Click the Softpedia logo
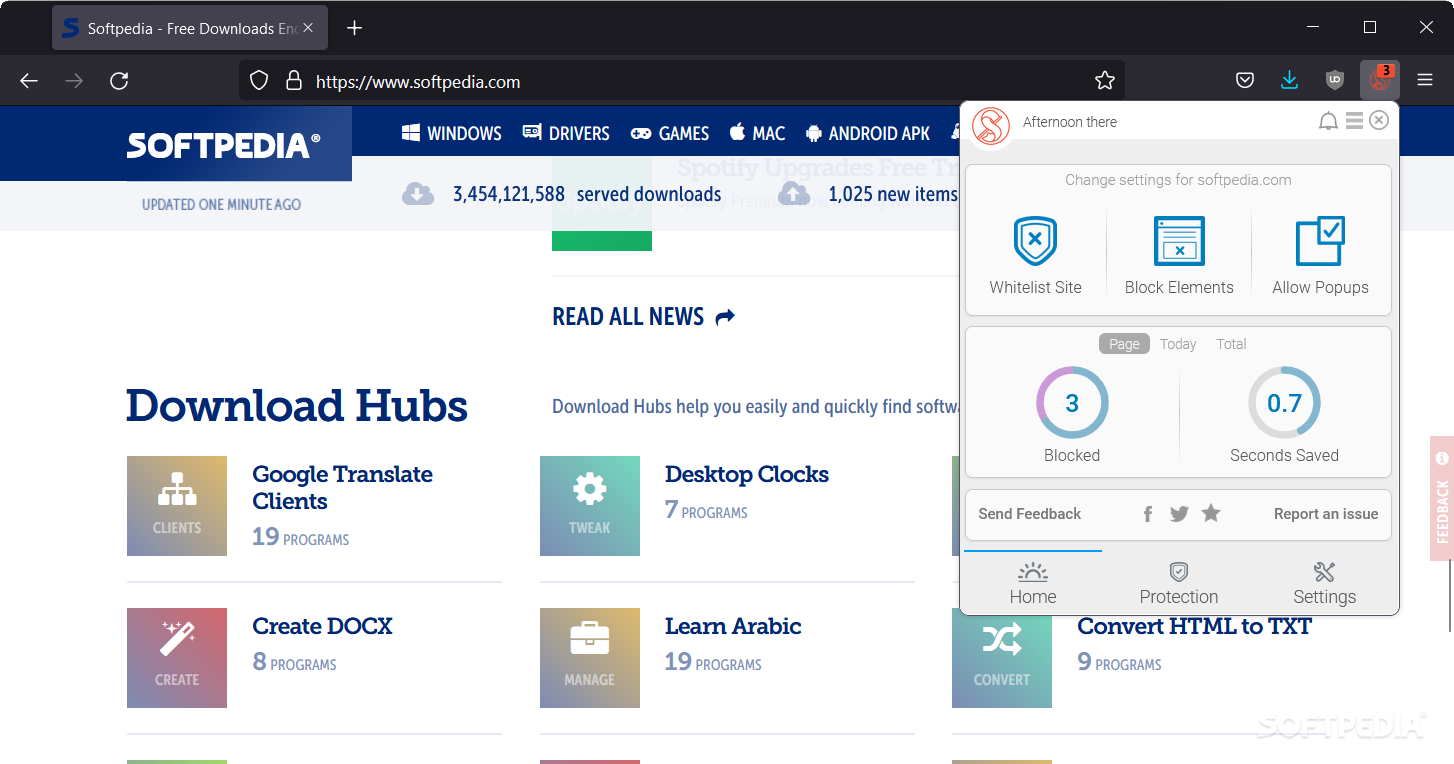This screenshot has width=1454, height=764. [223, 146]
